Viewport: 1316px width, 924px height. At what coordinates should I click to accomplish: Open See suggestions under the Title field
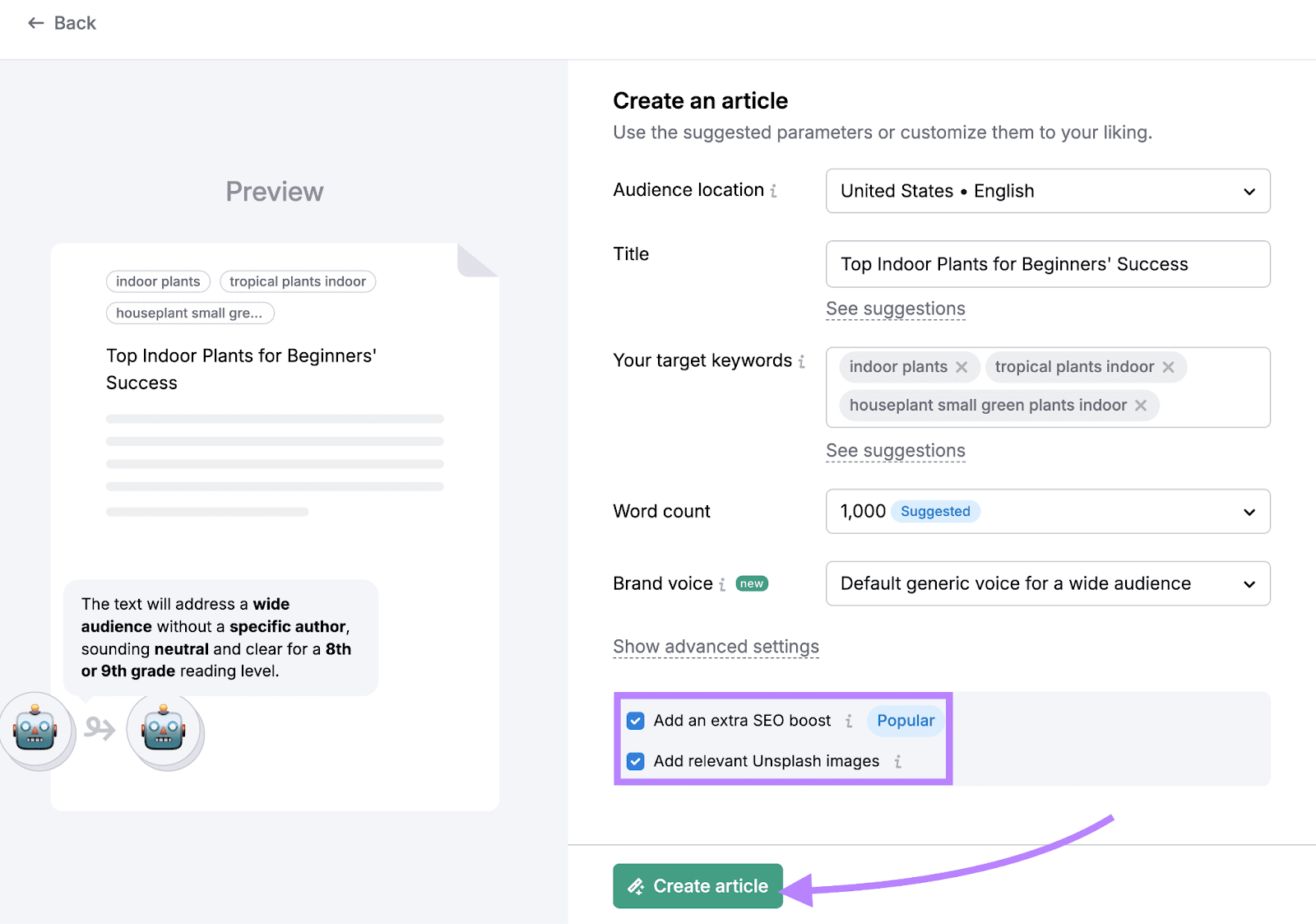pyautogui.click(x=895, y=309)
